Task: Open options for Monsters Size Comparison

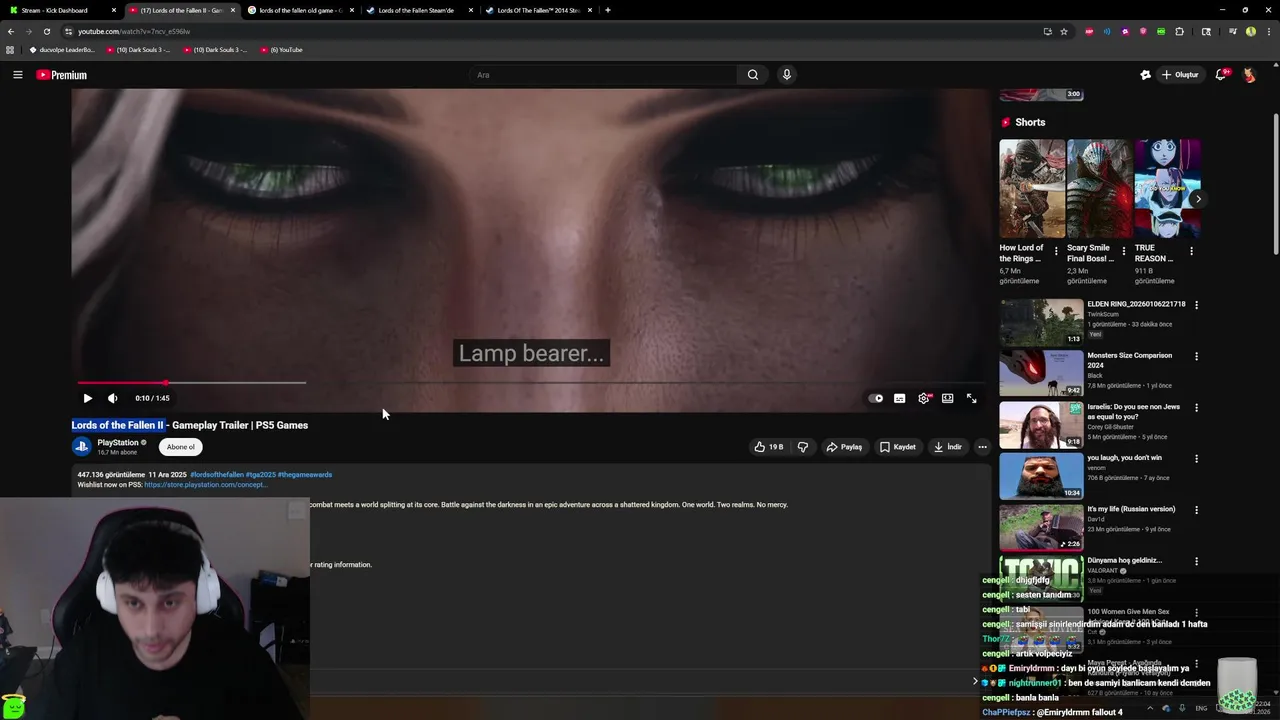Action: [1196, 356]
